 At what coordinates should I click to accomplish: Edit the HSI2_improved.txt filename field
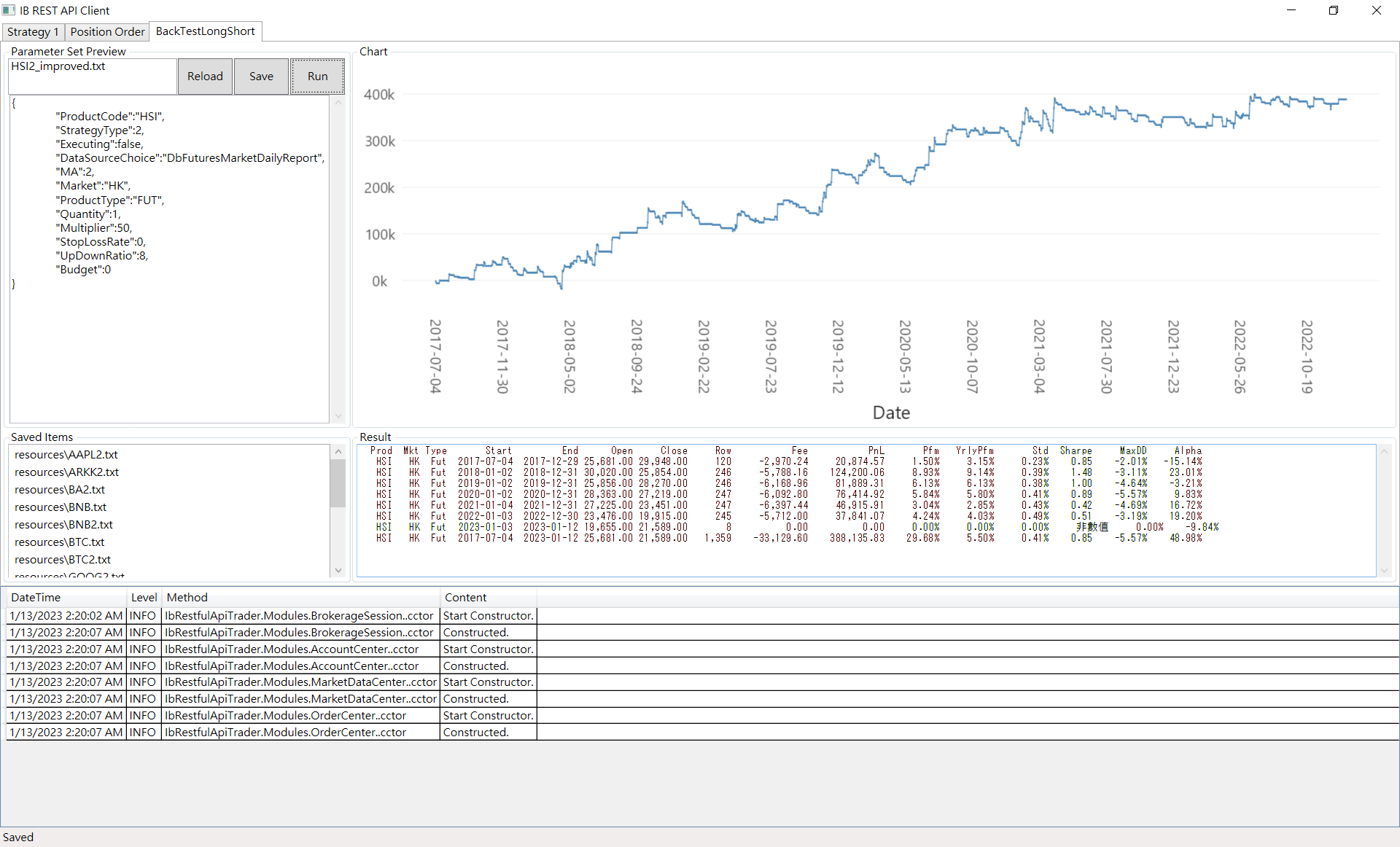(93, 77)
